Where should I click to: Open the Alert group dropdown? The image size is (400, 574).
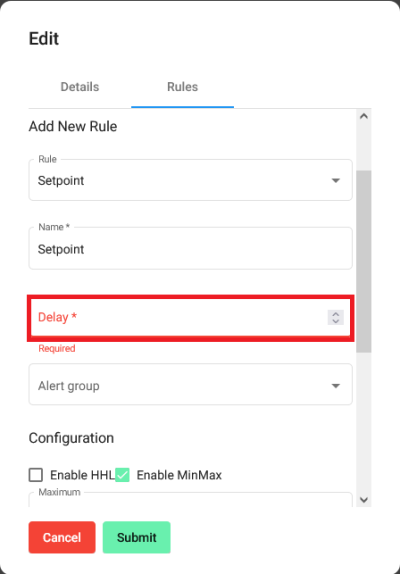[191, 384]
